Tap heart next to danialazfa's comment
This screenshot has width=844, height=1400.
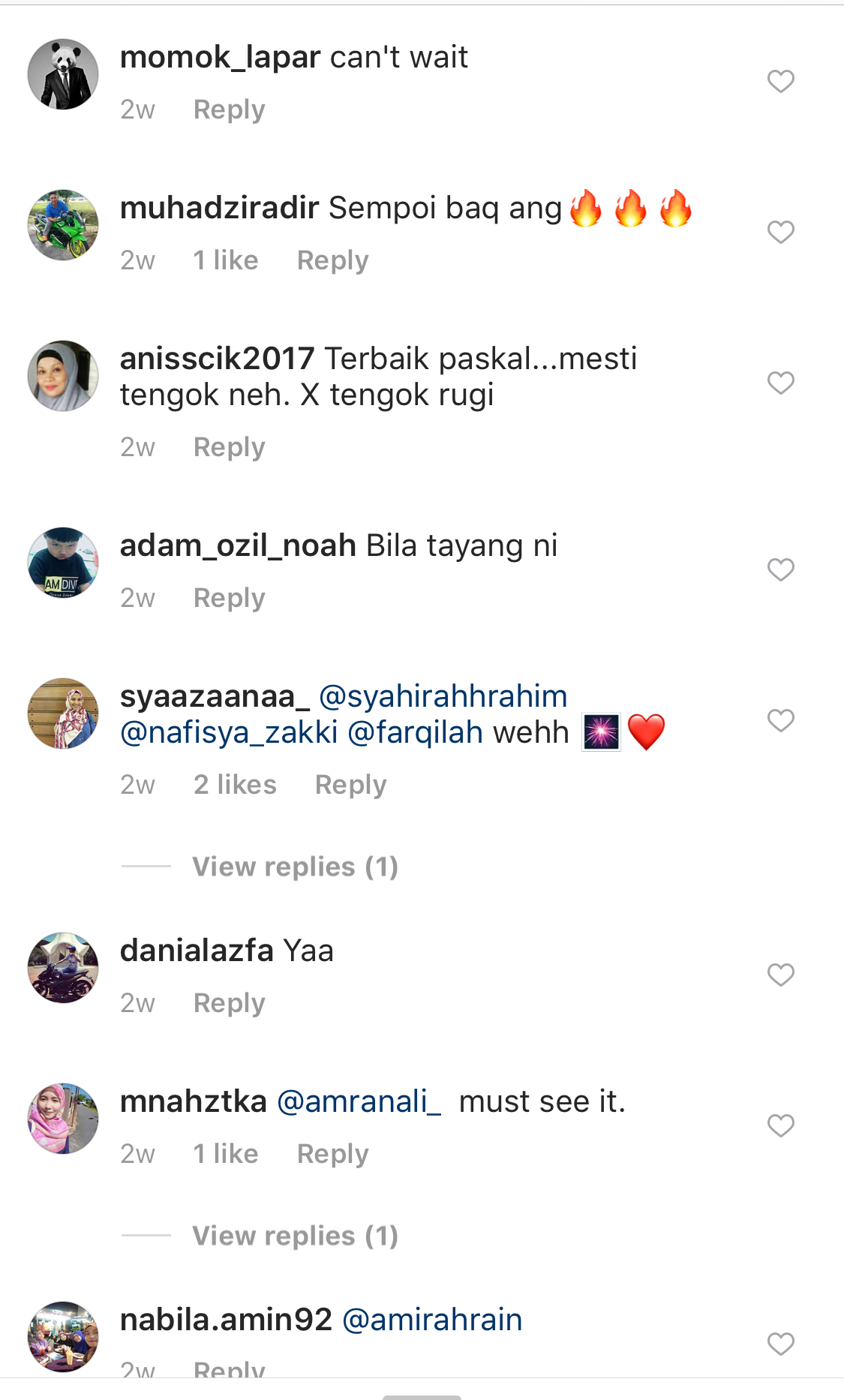(x=780, y=975)
